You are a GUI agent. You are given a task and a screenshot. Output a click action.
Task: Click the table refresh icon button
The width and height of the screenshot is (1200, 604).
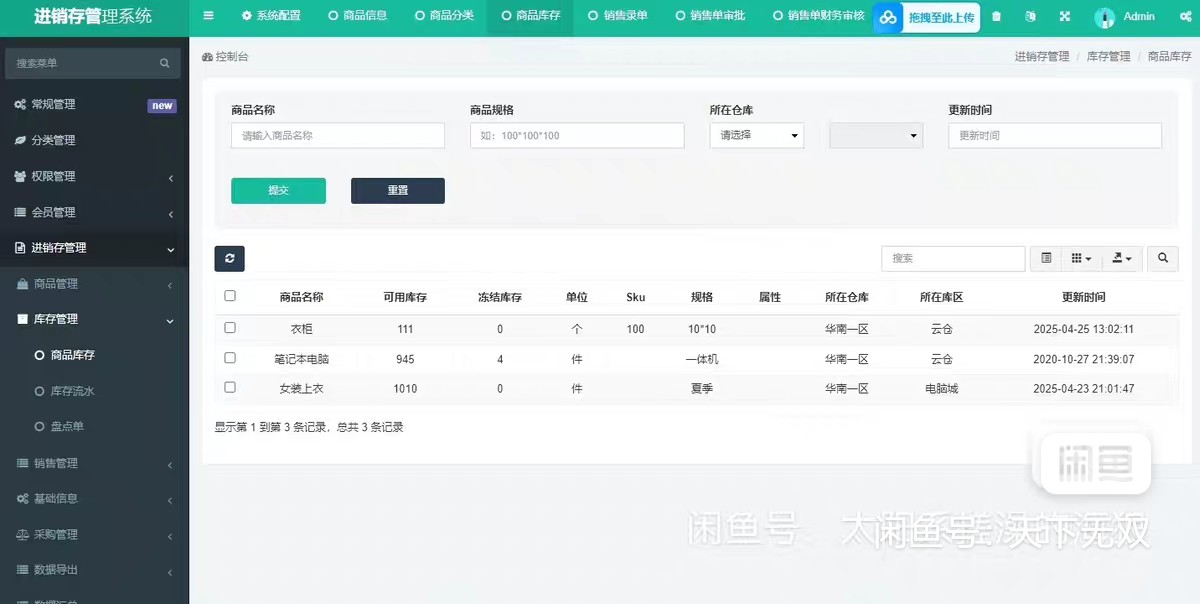pyautogui.click(x=229, y=259)
